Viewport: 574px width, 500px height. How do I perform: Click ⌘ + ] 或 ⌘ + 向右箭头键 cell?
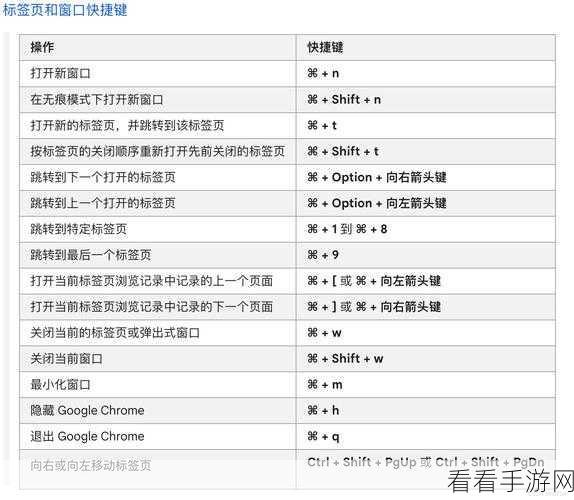(426, 307)
